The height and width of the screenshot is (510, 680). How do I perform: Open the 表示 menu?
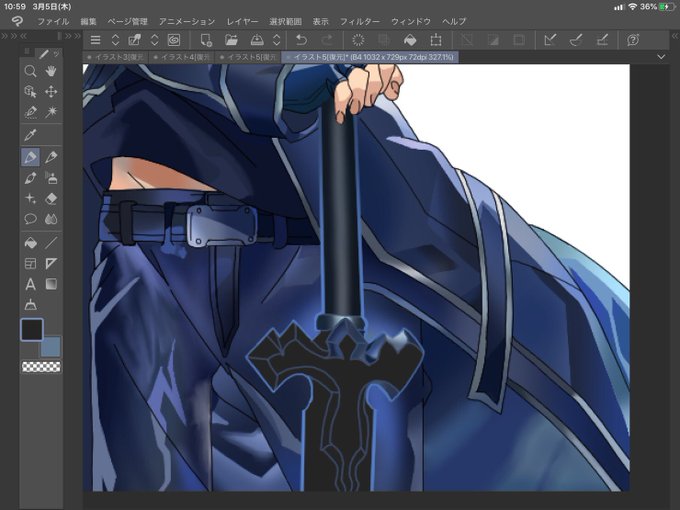[320, 21]
